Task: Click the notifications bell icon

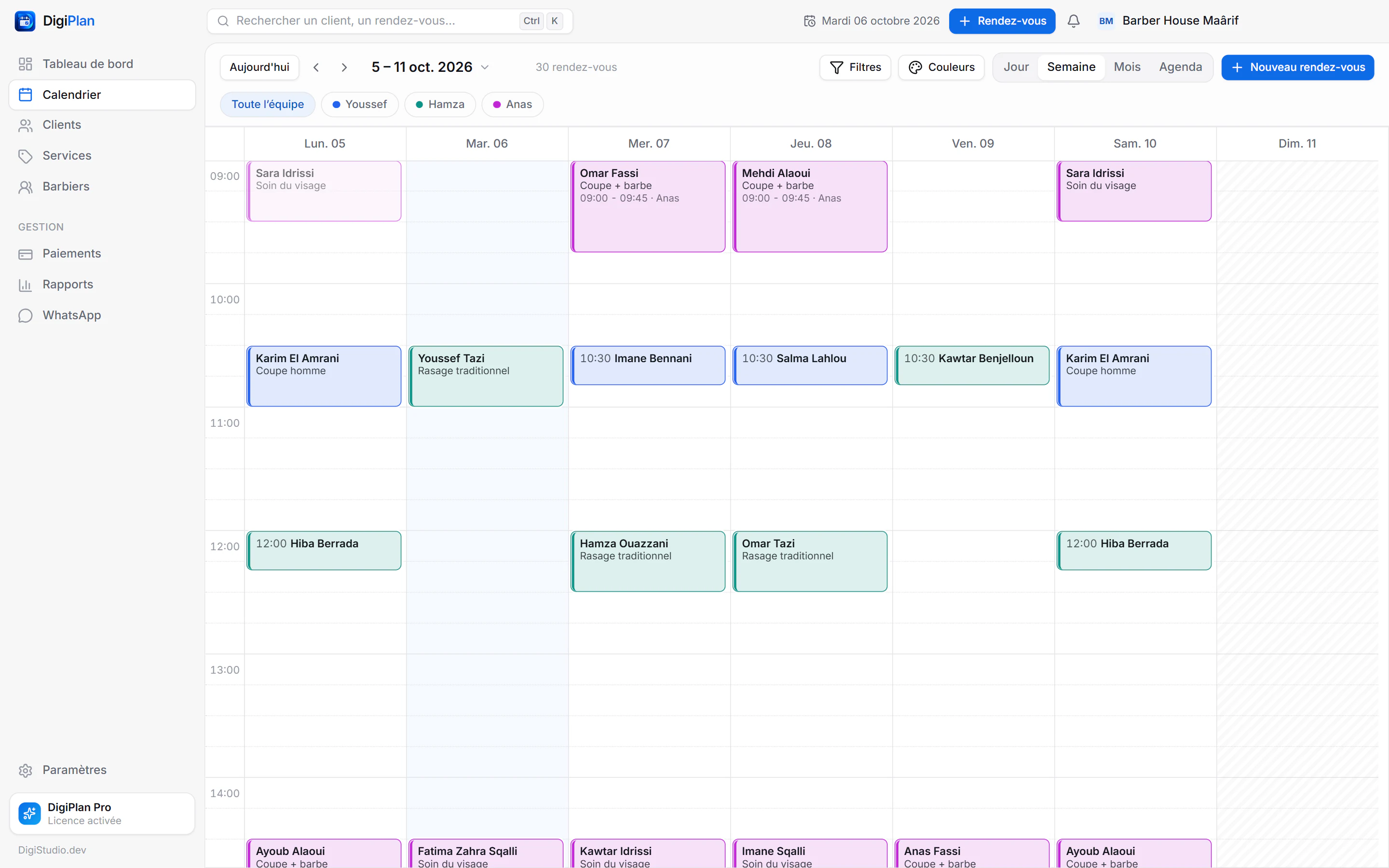Action: pos(1073,21)
